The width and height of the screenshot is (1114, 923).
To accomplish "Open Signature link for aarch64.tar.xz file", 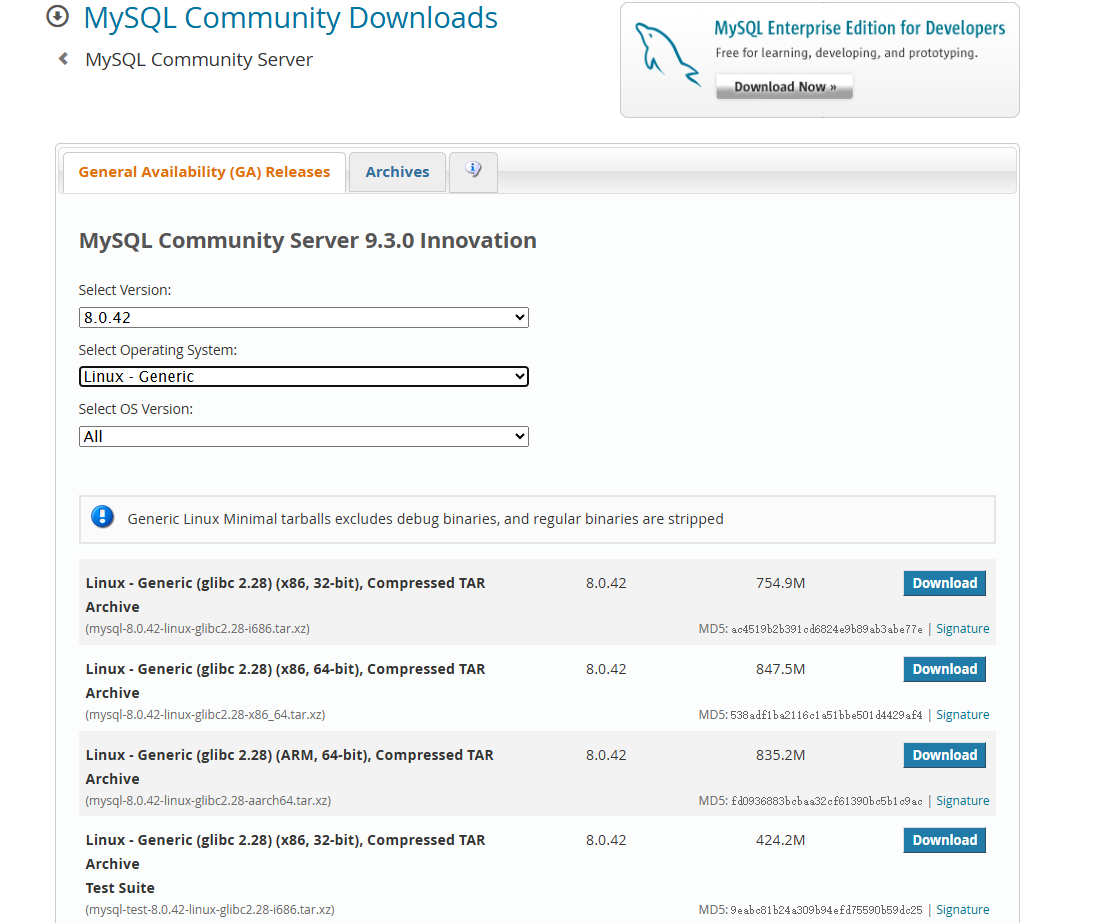I will tap(962, 801).
